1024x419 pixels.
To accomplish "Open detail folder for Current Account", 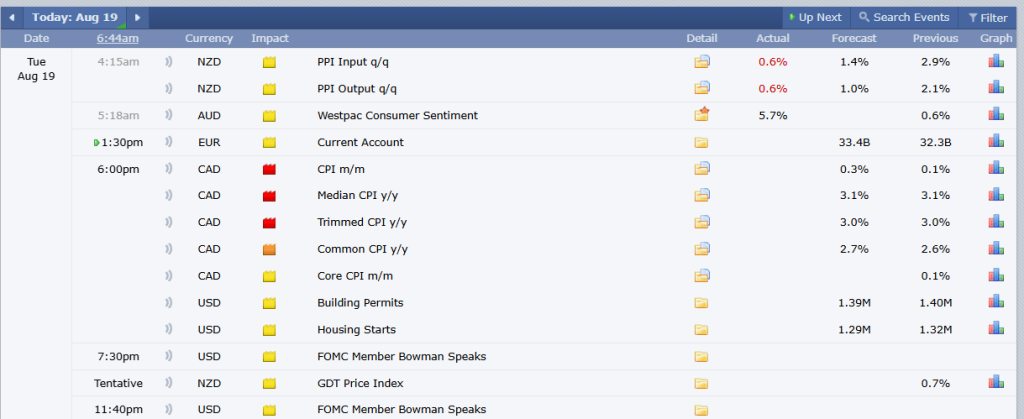I will click(x=702, y=142).
